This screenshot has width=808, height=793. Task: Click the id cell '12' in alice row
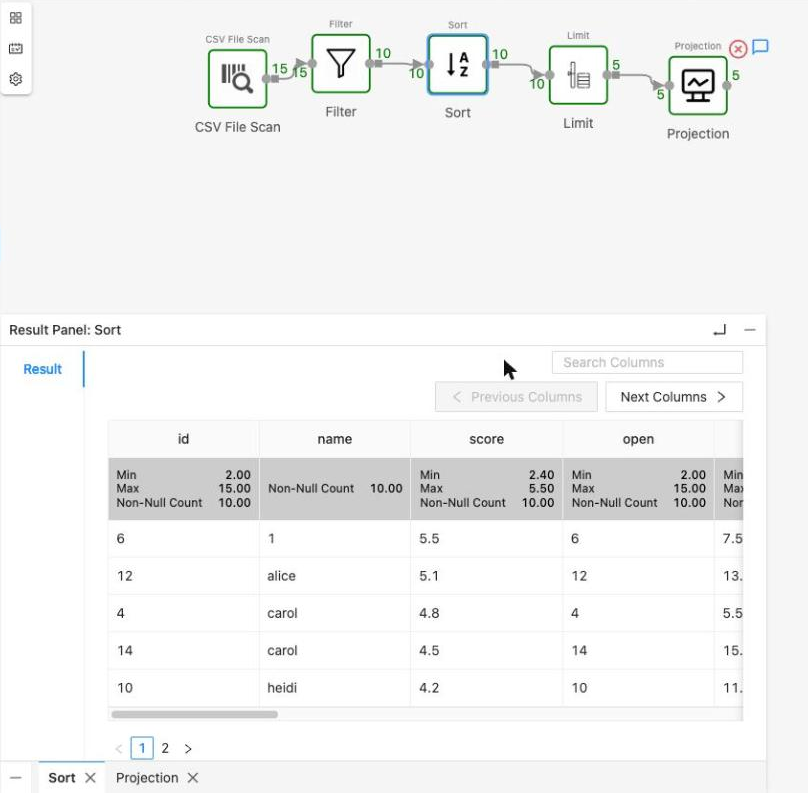point(183,576)
